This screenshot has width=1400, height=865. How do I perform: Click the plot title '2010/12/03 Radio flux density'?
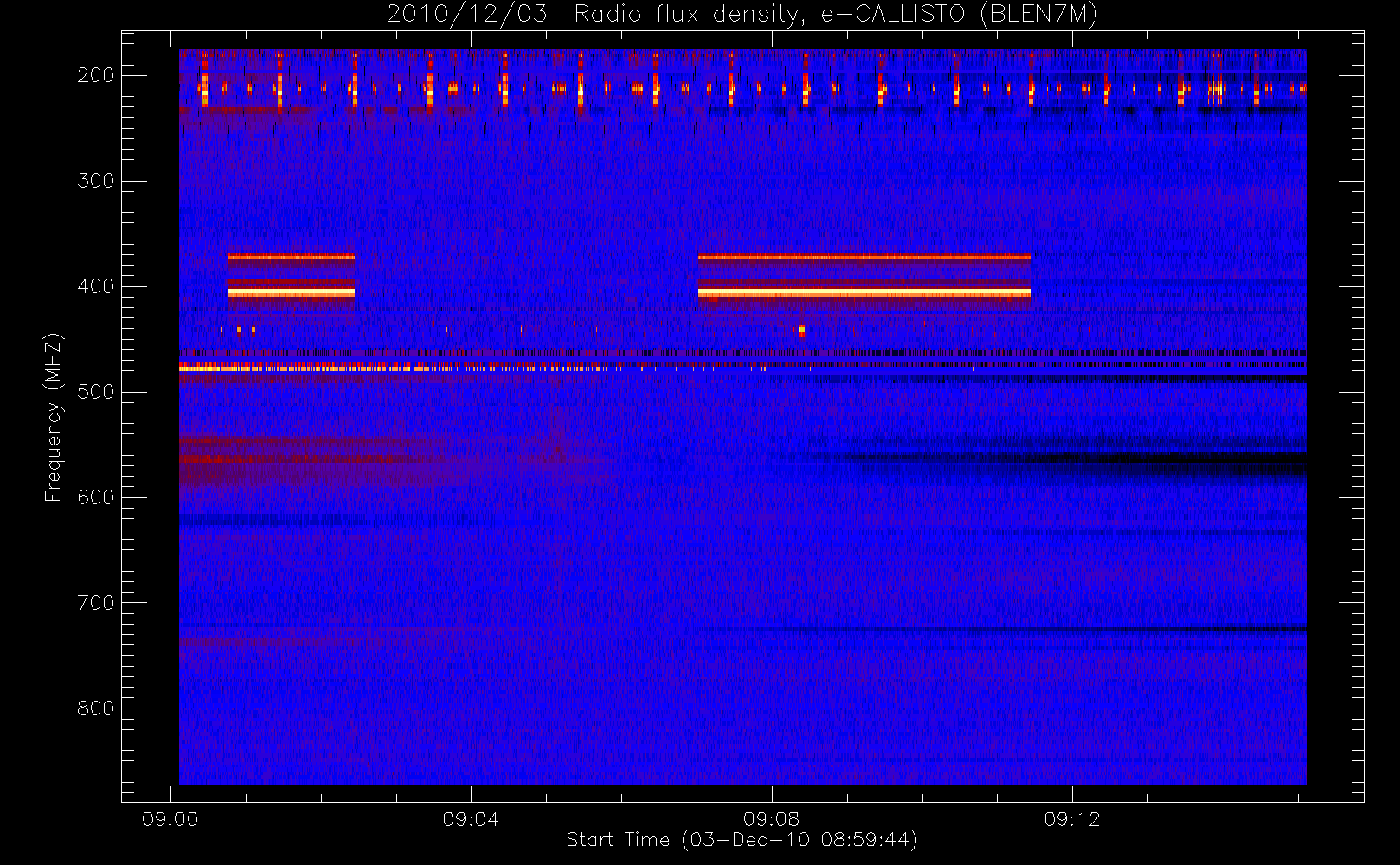click(x=742, y=15)
